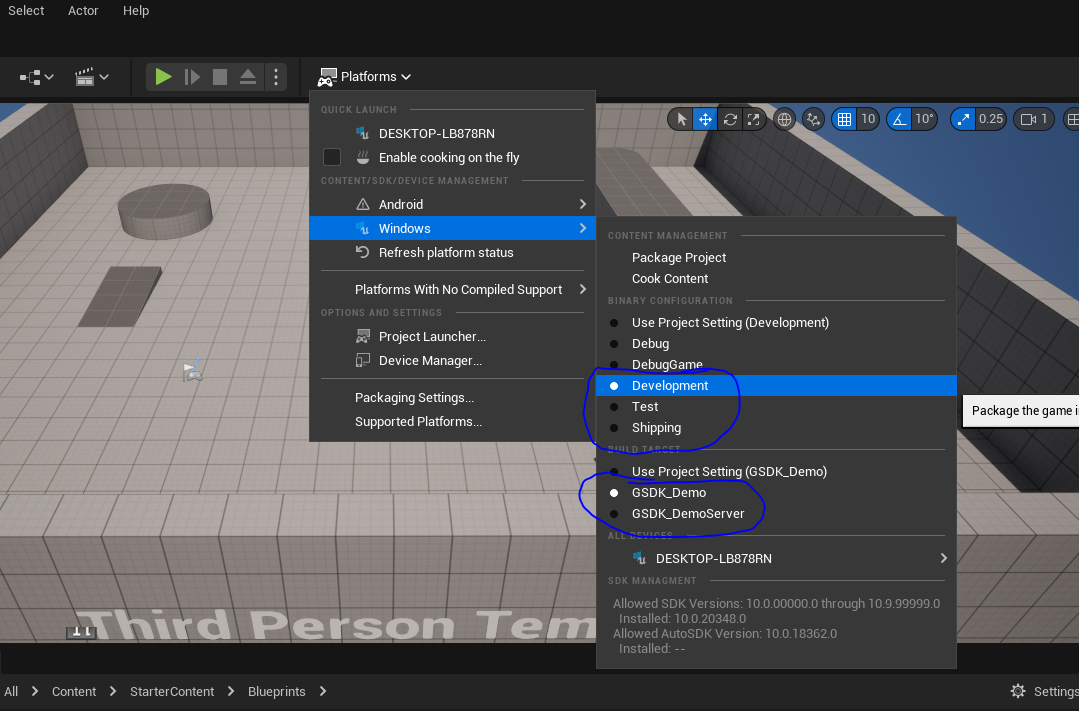The image size is (1079, 711).
Task: Click Blueprints breadcrumb folder
Action: (277, 692)
